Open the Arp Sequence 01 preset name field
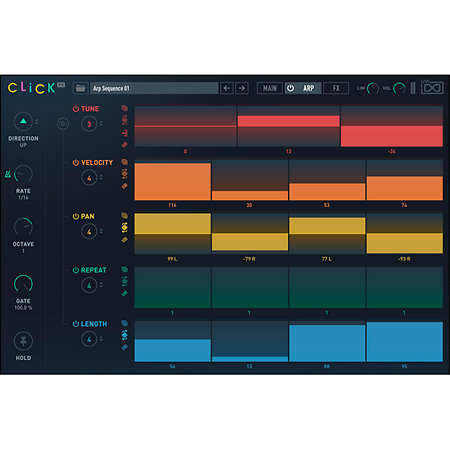 click(154, 88)
